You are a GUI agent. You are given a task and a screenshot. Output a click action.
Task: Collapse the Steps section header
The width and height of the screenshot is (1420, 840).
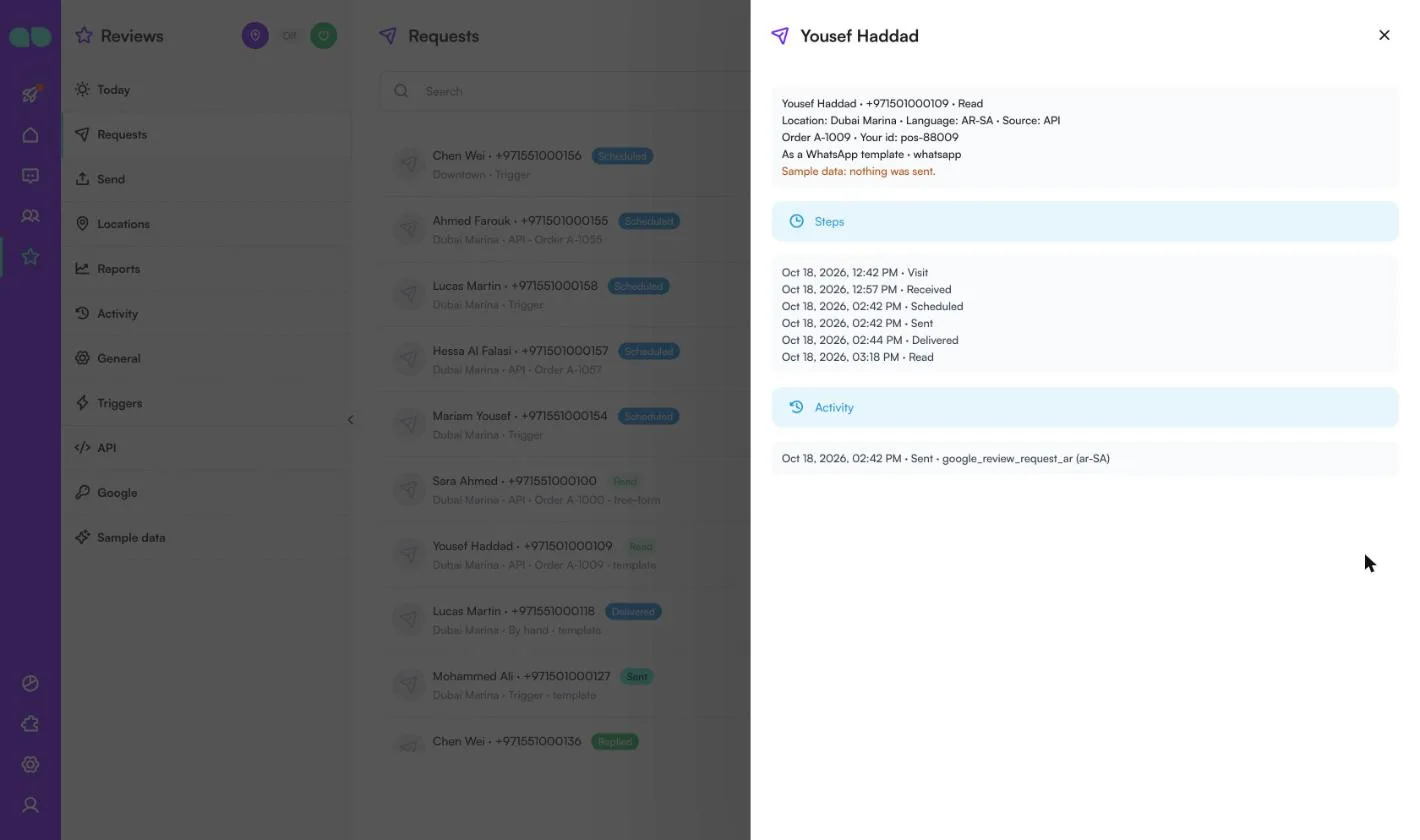pos(1085,222)
